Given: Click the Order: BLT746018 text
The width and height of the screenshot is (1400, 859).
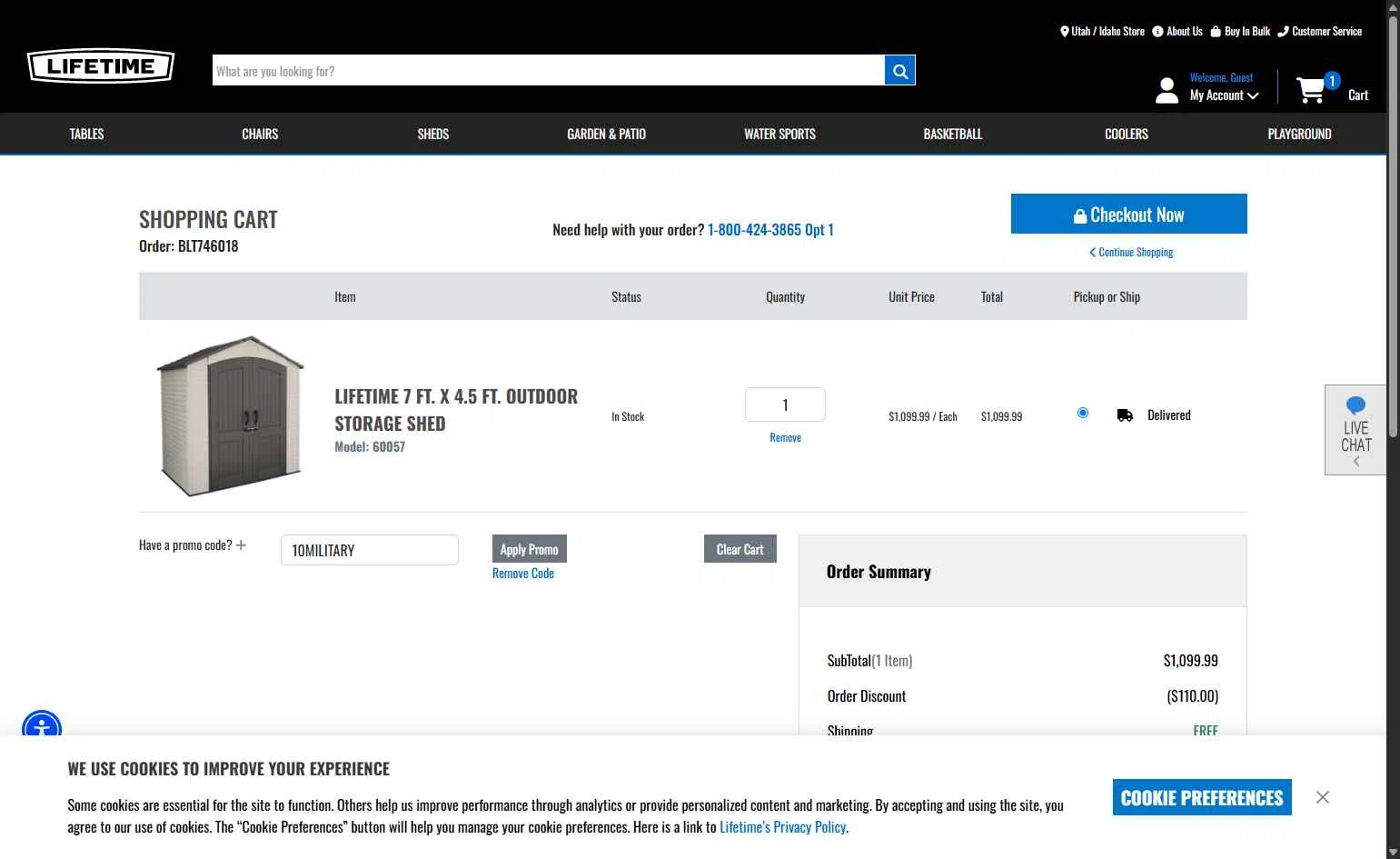Looking at the screenshot, I should (189, 246).
